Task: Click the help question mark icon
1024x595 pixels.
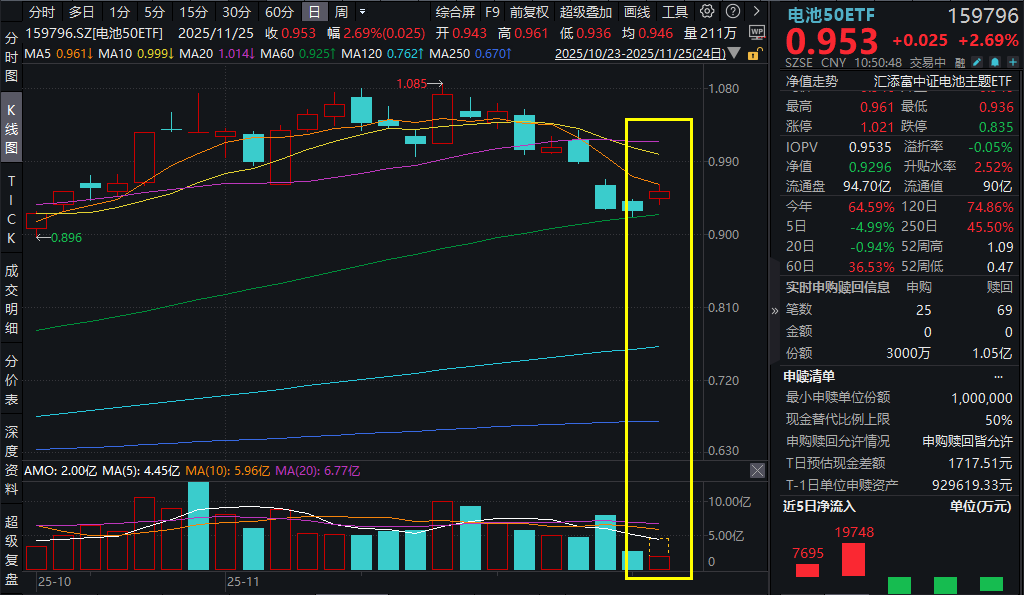Action: click(733, 12)
